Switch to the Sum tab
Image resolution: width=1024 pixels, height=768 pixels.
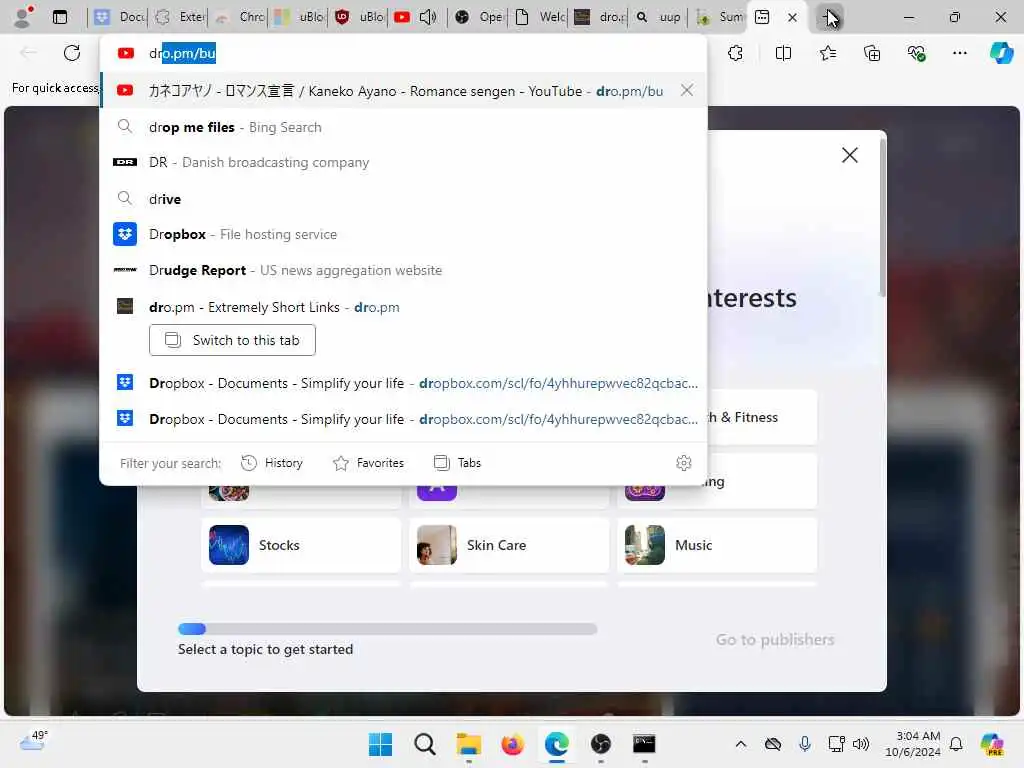tap(718, 17)
